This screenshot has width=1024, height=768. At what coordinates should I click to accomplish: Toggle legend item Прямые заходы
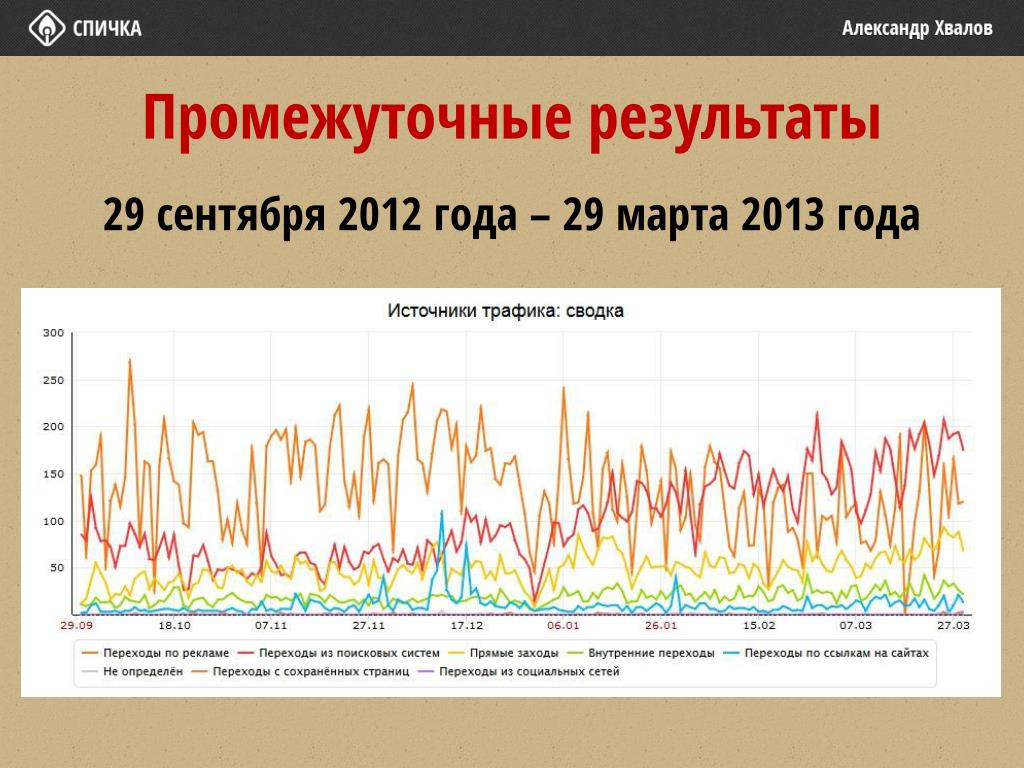(504, 653)
